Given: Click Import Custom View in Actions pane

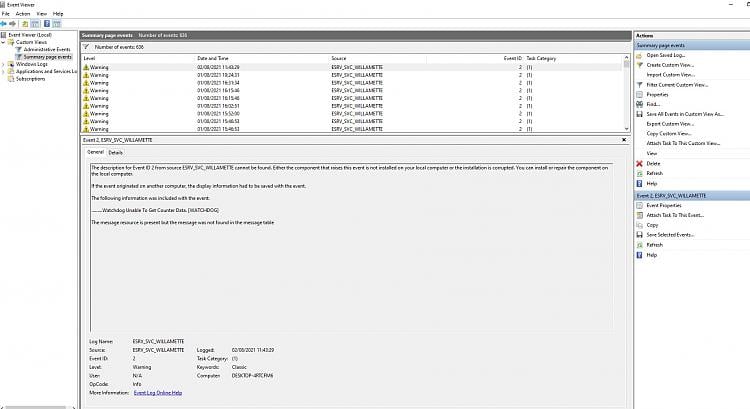Looking at the screenshot, I should [670, 75].
